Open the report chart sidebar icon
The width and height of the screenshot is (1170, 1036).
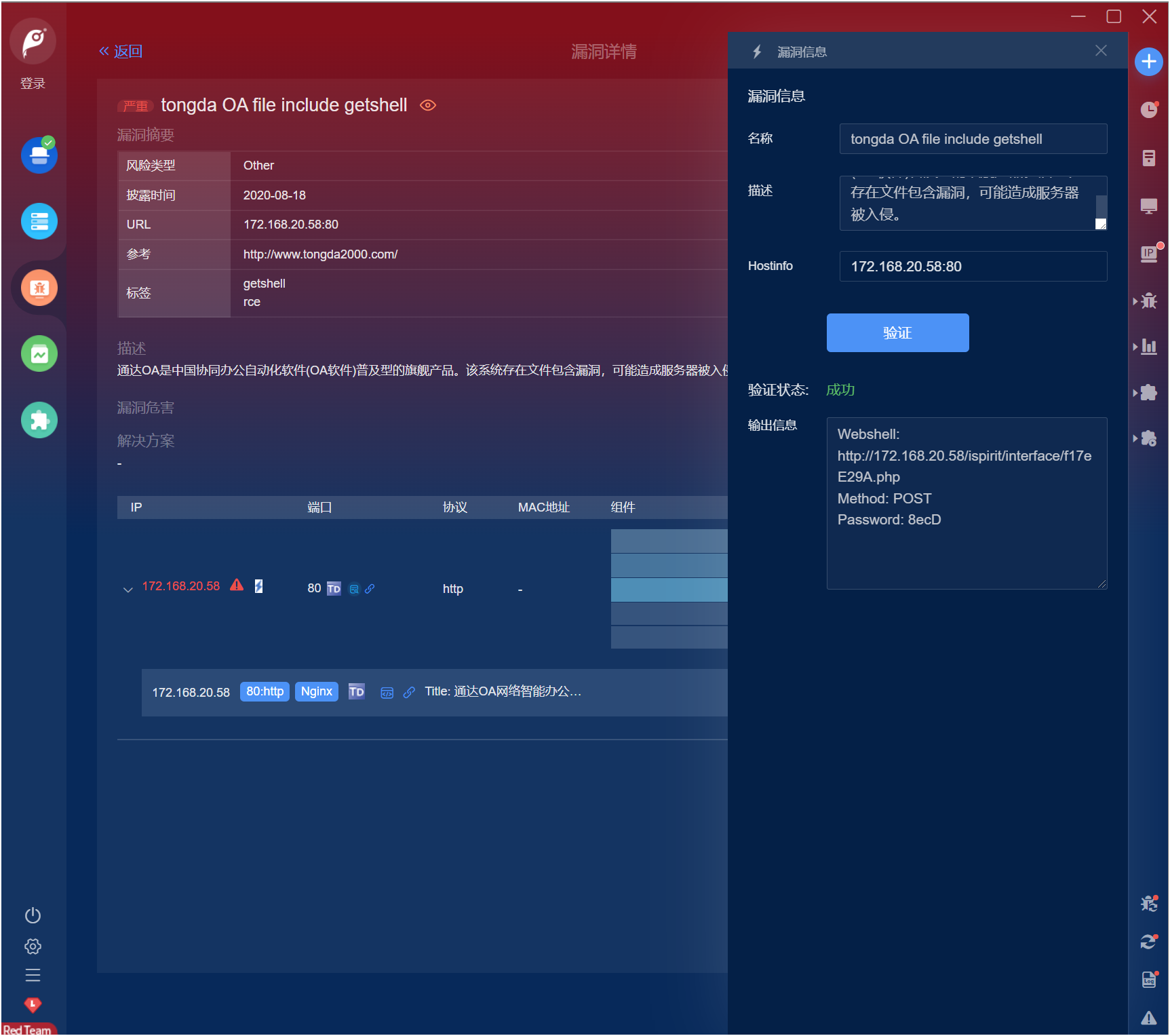(39, 353)
